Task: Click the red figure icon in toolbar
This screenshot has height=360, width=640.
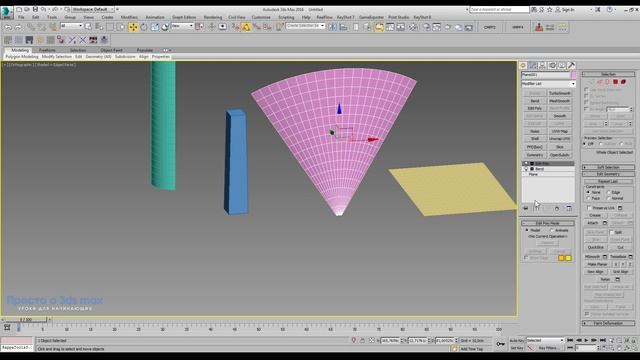Action: coord(539,27)
